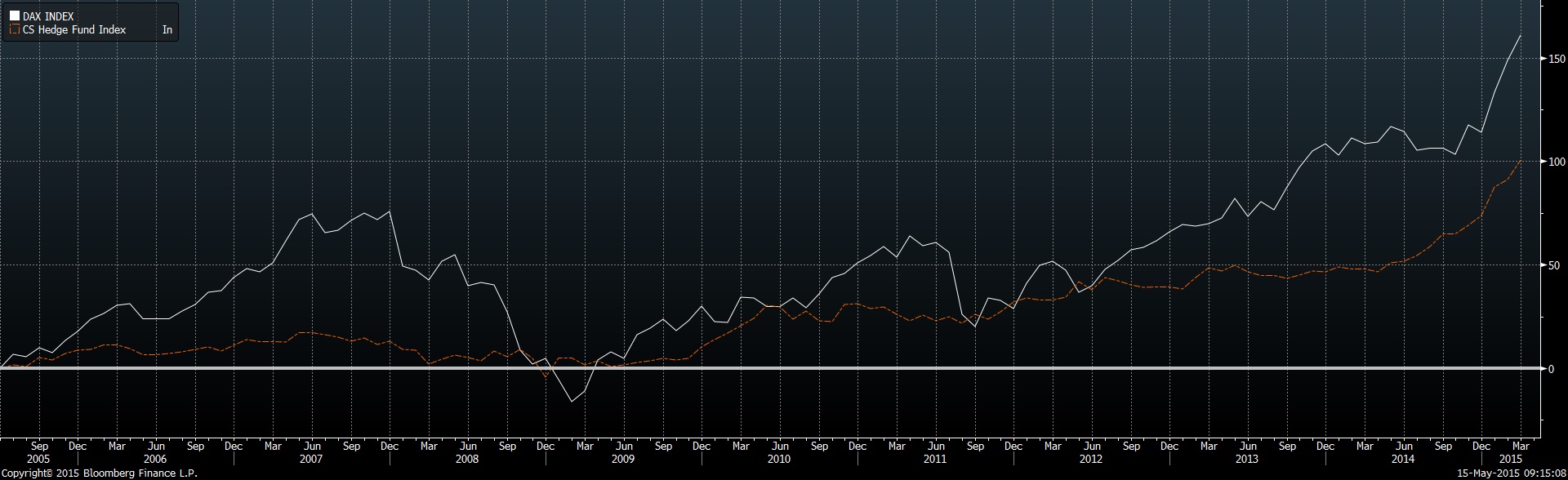Click the 2013 year label
Screen dimensions: 1568x480
(x=1247, y=460)
